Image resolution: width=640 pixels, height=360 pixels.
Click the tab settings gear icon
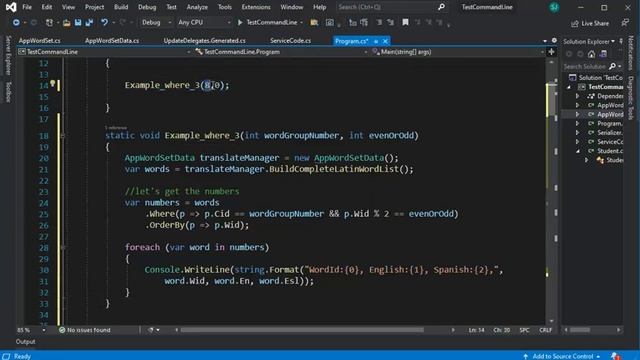[554, 40]
